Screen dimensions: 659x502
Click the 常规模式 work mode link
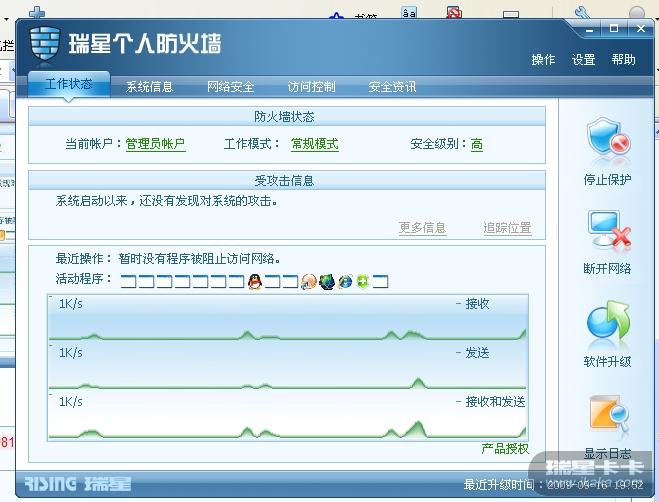pos(315,144)
